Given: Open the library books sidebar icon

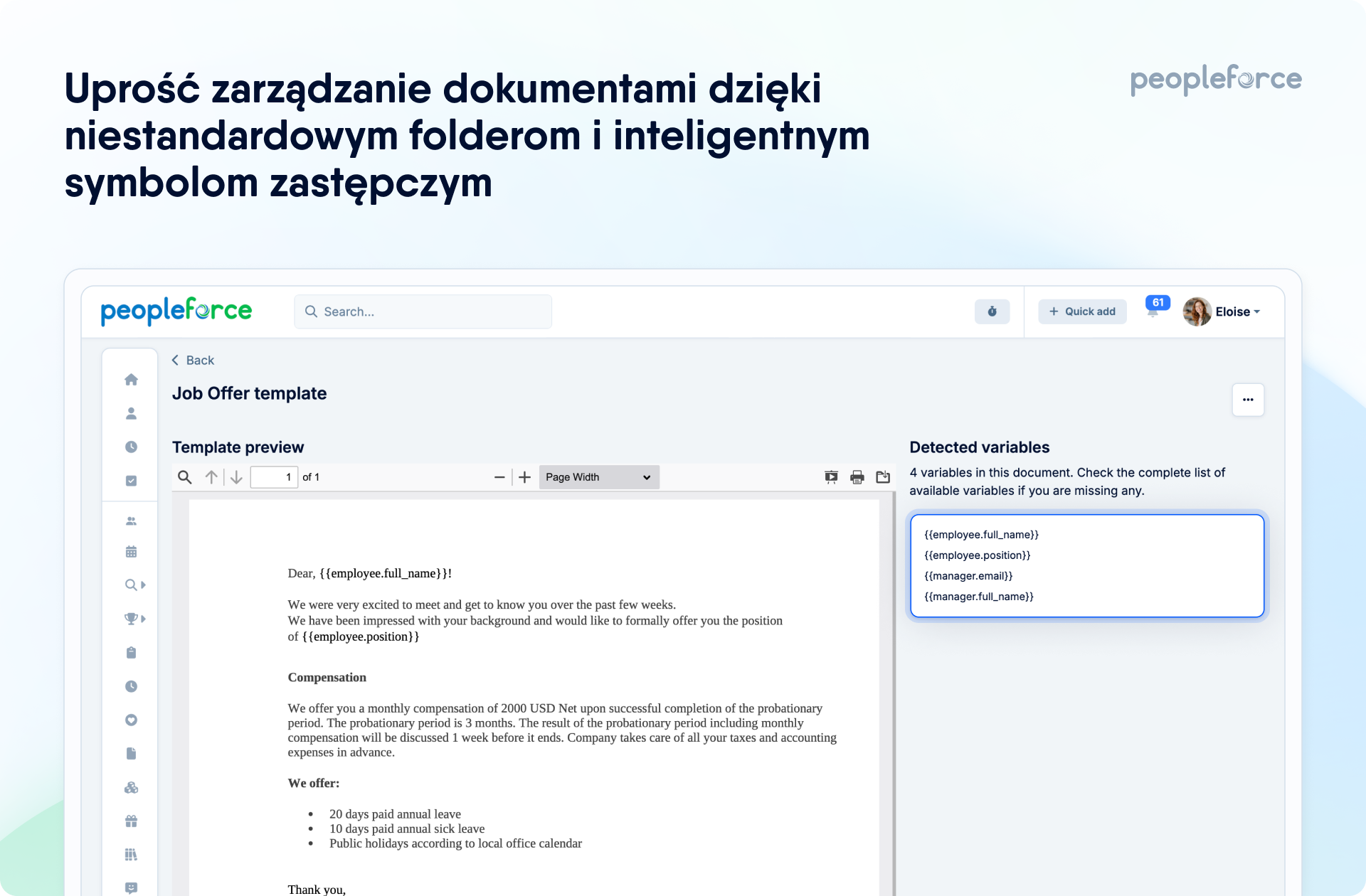Looking at the screenshot, I should 131,854.
